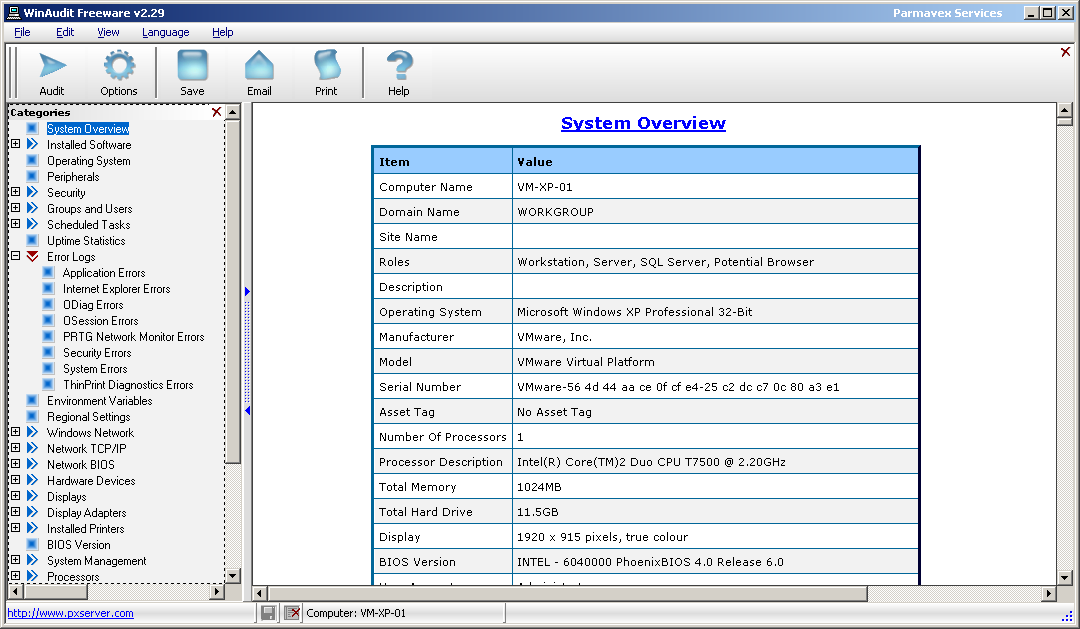The width and height of the screenshot is (1080, 629).
Task: Open the Edit menu
Action: [x=65, y=32]
